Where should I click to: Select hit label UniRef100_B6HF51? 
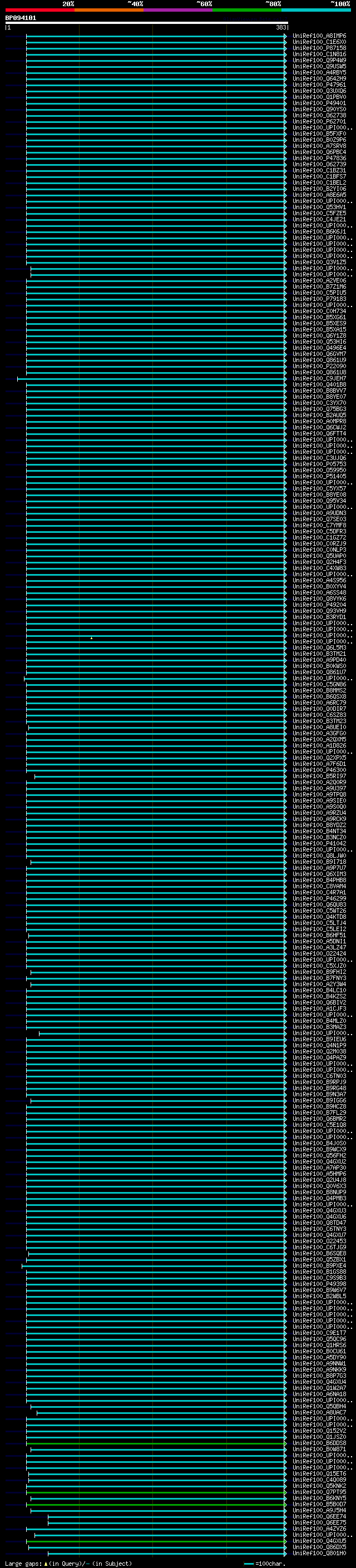click(x=319, y=936)
